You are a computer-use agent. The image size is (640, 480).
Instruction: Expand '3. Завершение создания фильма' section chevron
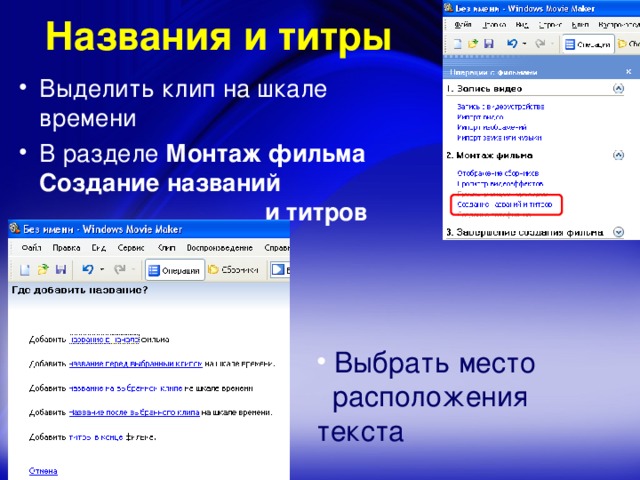pos(619,232)
